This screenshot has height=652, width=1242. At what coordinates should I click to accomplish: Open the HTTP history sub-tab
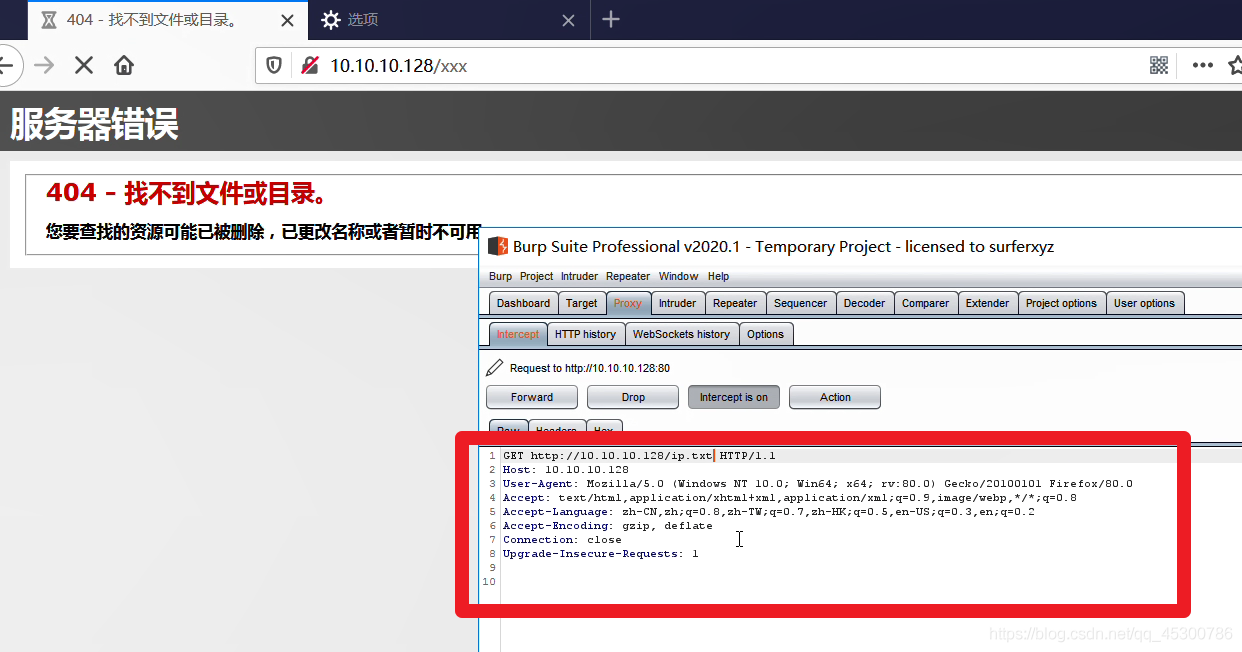585,334
